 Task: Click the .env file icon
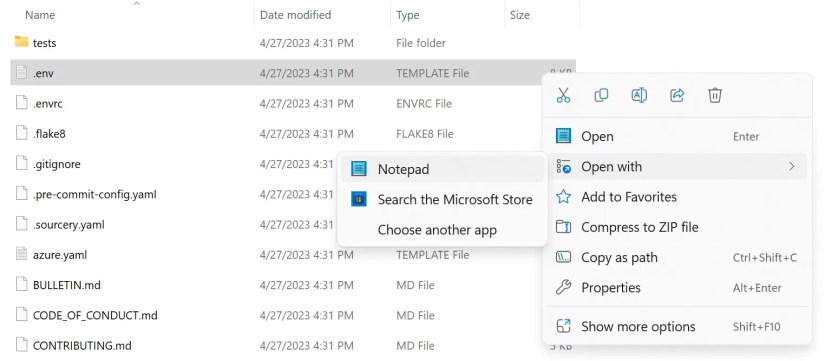21,72
